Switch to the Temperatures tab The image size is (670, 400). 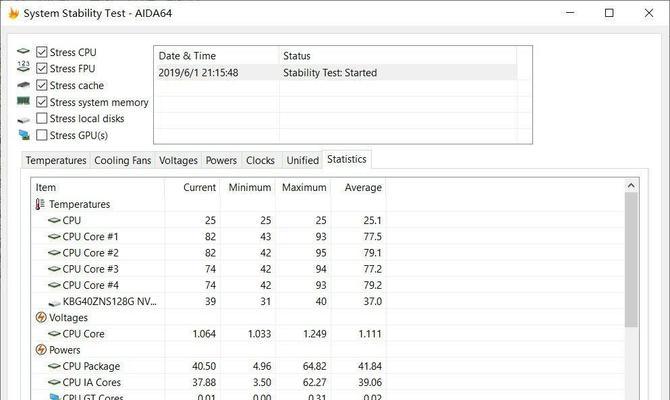click(56, 160)
